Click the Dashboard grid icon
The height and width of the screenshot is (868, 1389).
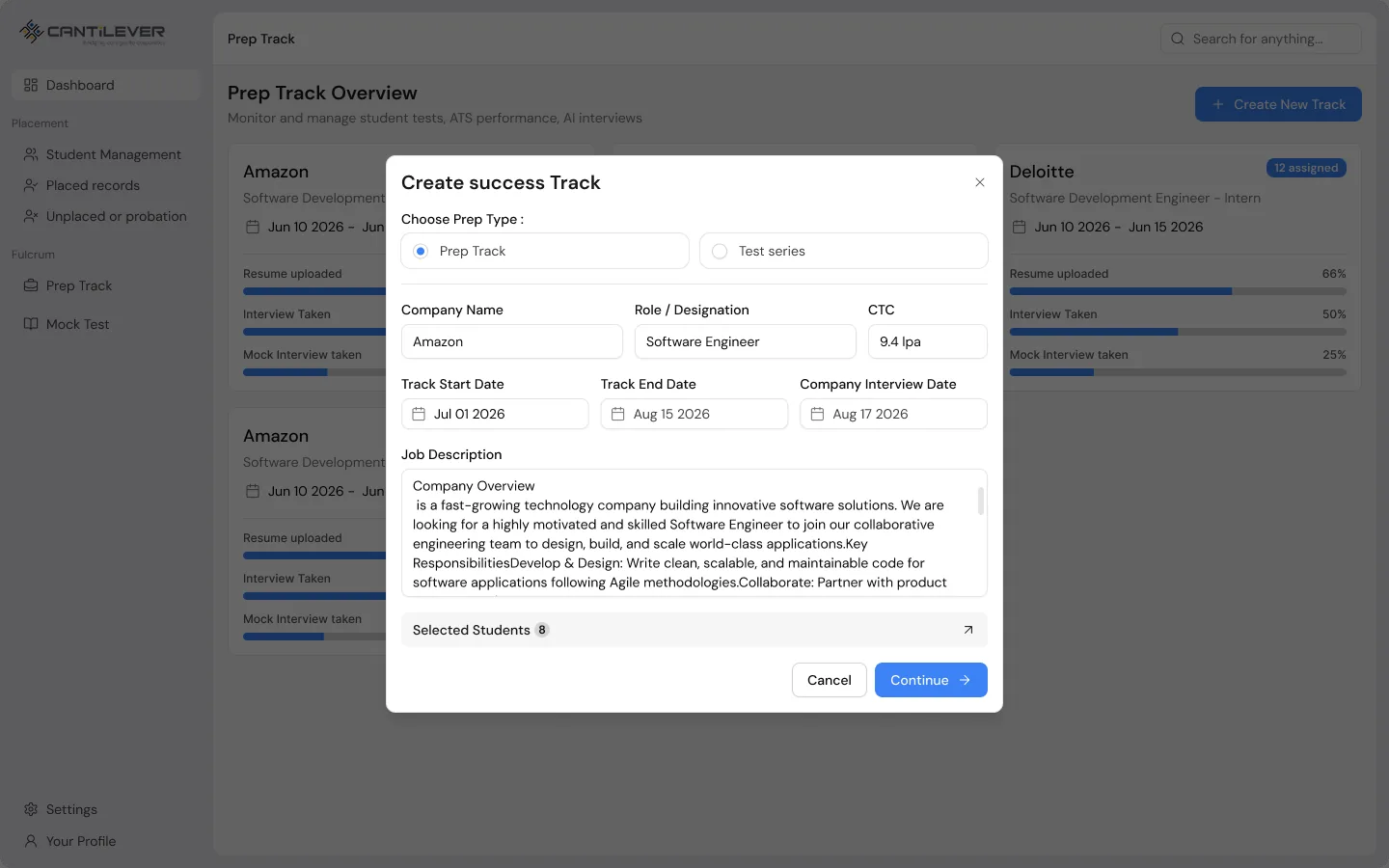coord(31,85)
